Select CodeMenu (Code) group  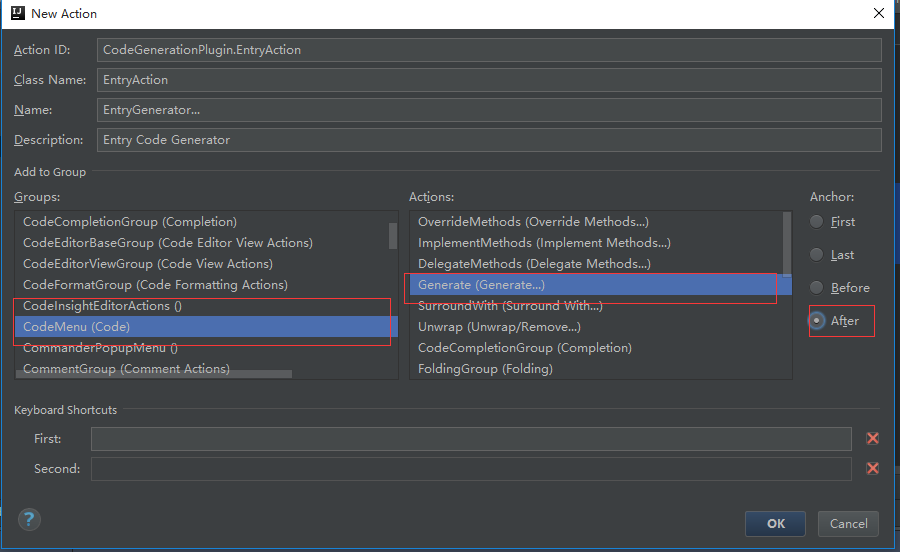(x=206, y=326)
